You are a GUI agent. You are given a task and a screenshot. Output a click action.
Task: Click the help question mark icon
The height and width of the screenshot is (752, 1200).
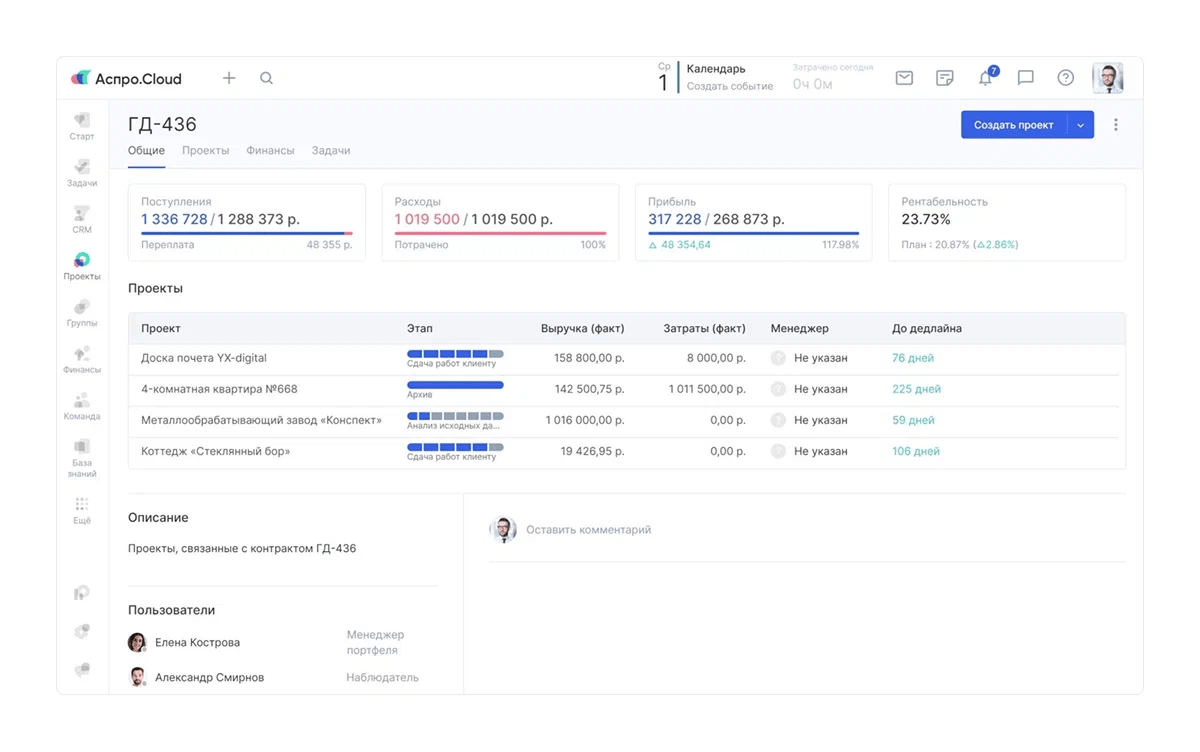(x=1066, y=78)
